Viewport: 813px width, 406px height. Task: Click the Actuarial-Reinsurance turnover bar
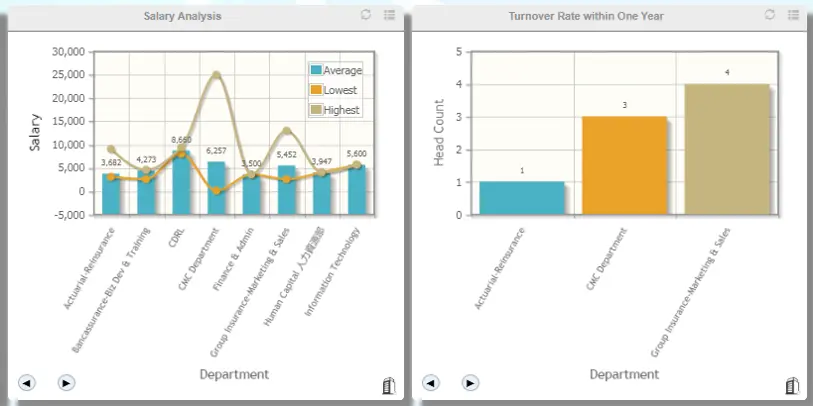pos(522,198)
